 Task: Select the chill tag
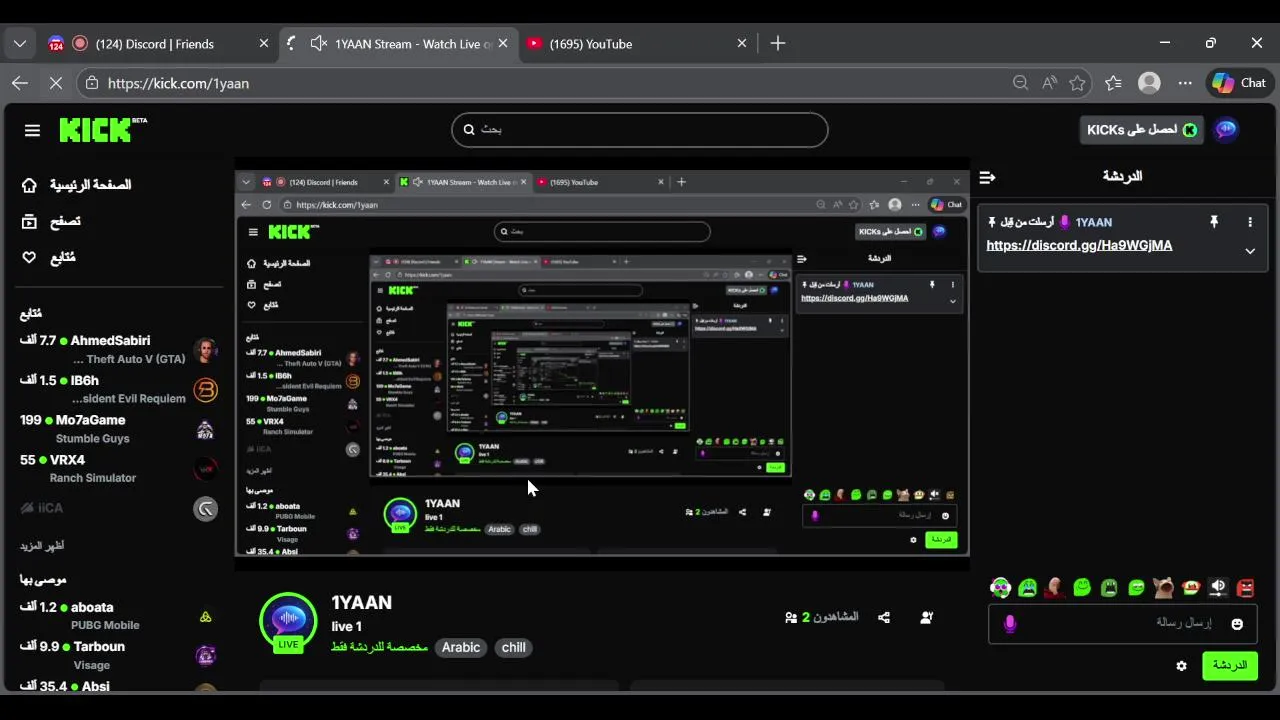point(513,648)
